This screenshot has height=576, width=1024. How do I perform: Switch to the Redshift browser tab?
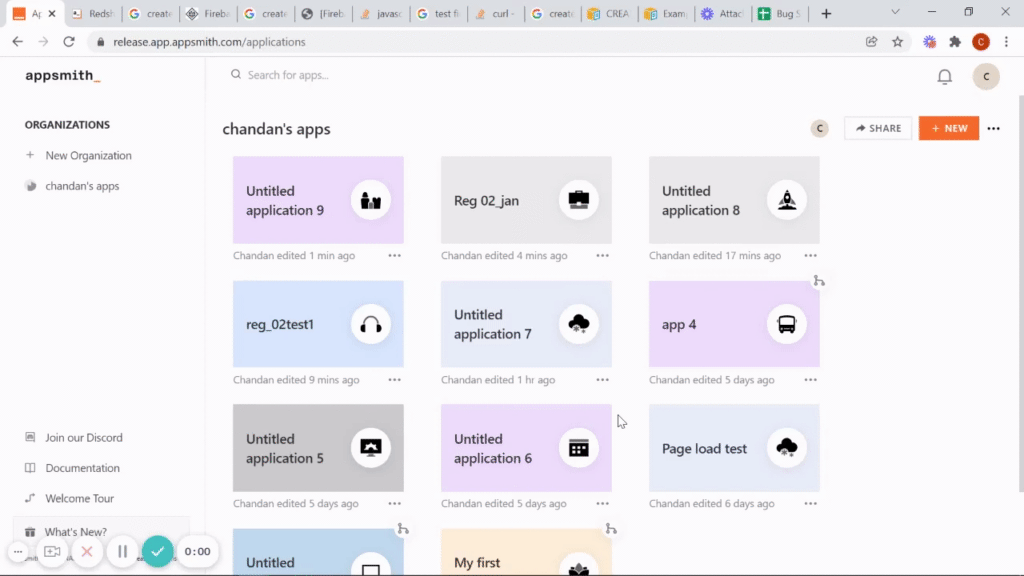point(93,13)
